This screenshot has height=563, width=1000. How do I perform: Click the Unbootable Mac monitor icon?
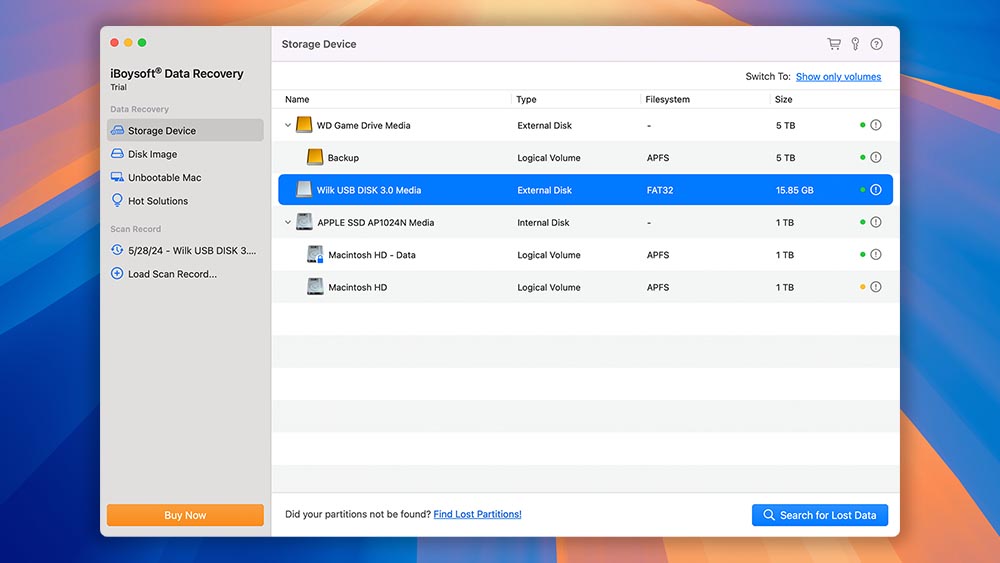tap(117, 177)
